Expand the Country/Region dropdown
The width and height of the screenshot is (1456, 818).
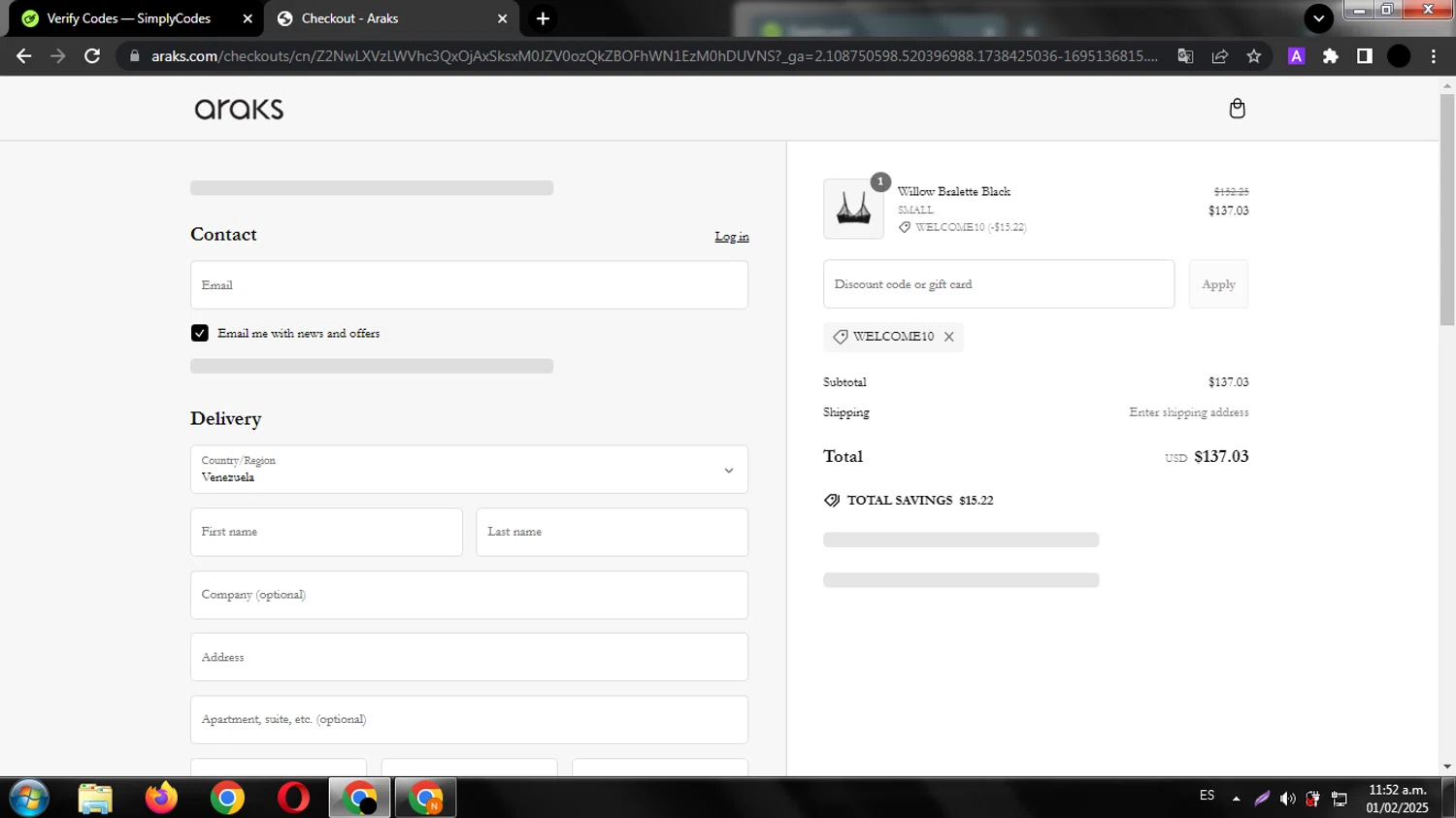[469, 470]
